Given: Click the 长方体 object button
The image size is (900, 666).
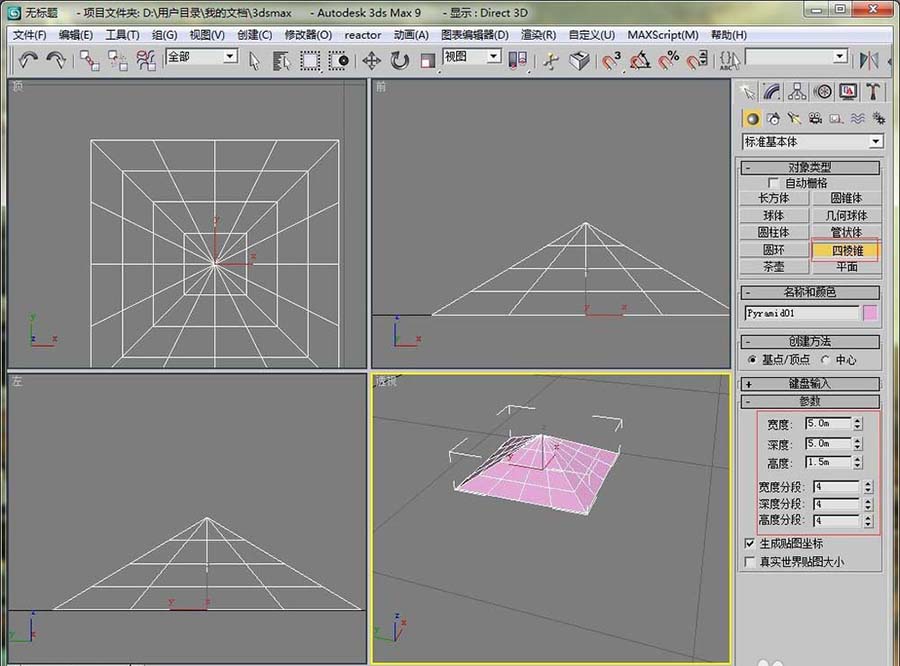Looking at the screenshot, I should click(774, 198).
